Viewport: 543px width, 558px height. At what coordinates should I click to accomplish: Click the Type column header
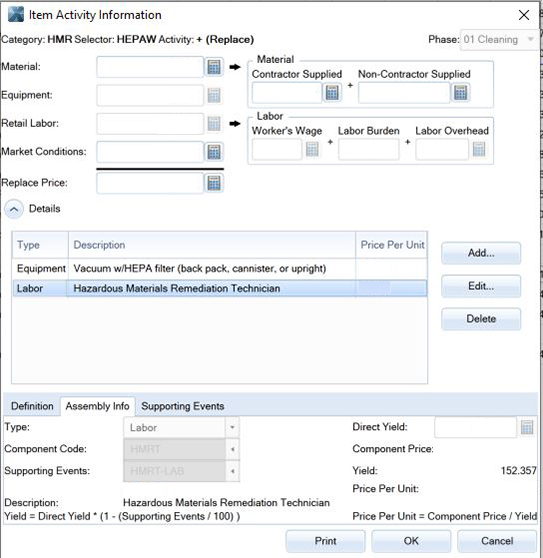point(40,245)
